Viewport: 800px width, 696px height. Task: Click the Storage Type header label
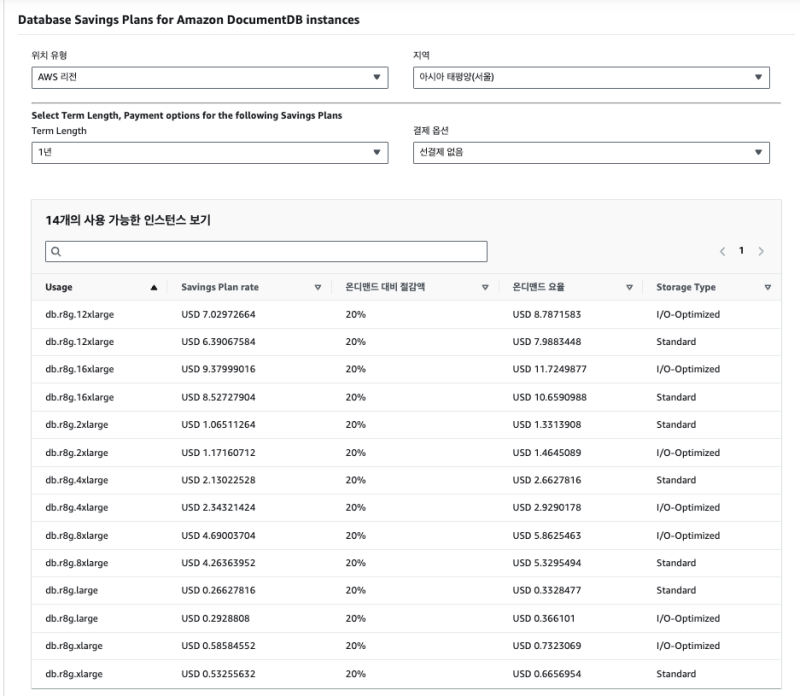pos(685,288)
